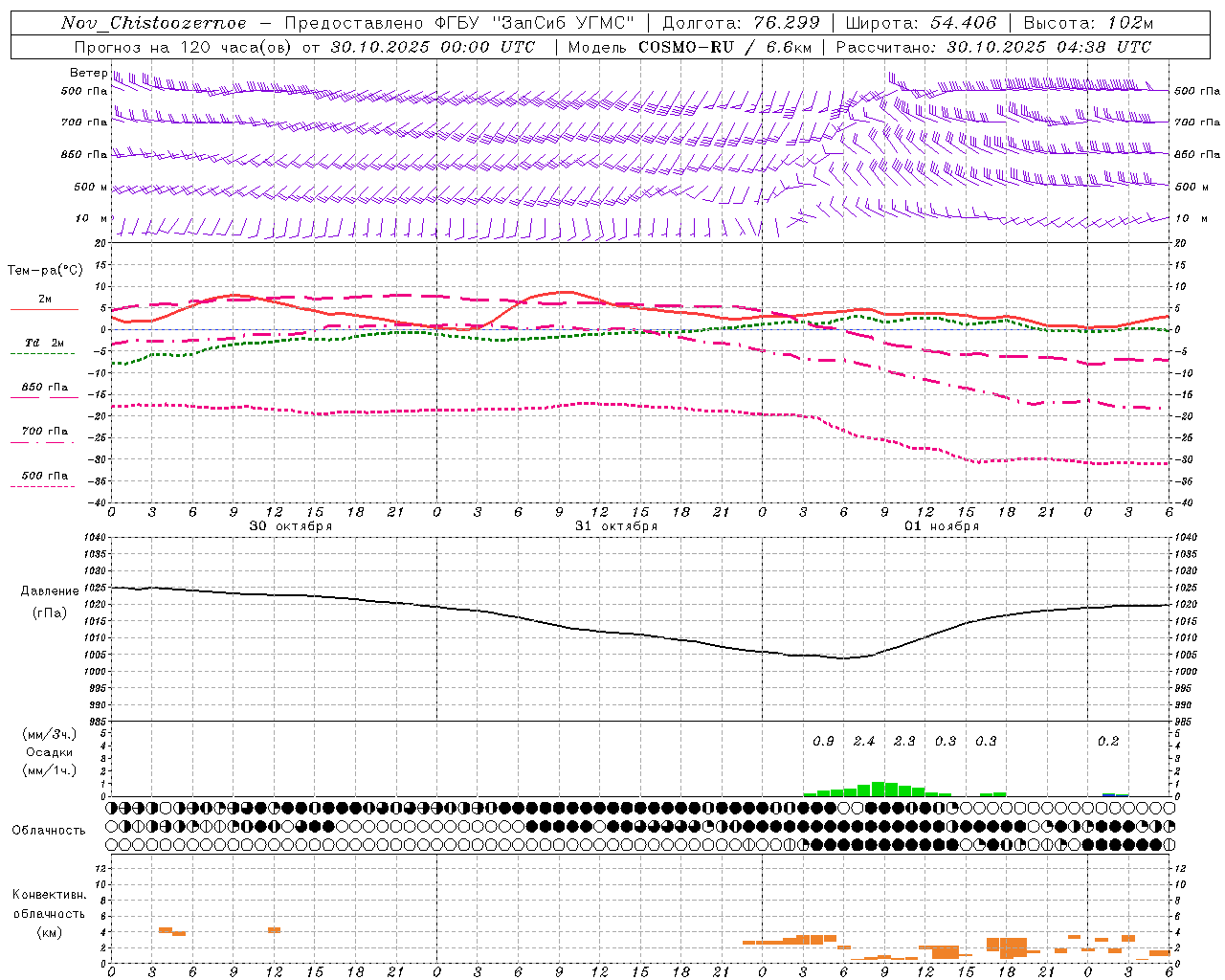The height and width of the screenshot is (980, 1225).
Task: Click the dash-dot line sample under 700 гПа legend
Action: (x=42, y=443)
